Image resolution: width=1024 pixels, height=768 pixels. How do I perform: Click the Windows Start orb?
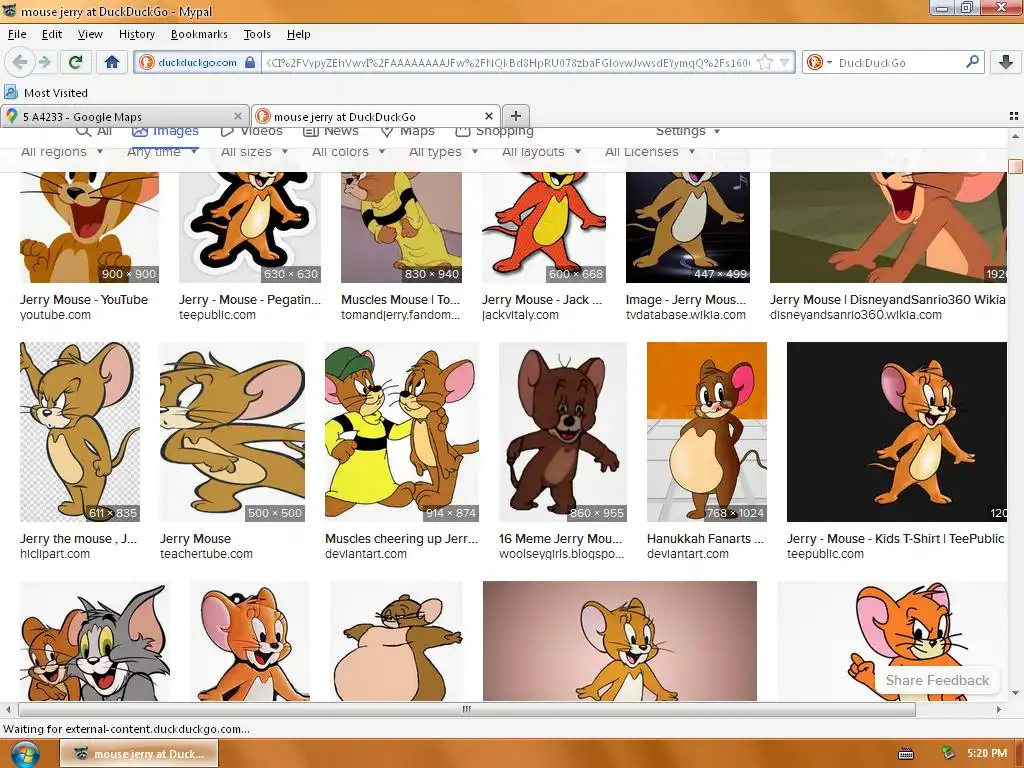25,754
